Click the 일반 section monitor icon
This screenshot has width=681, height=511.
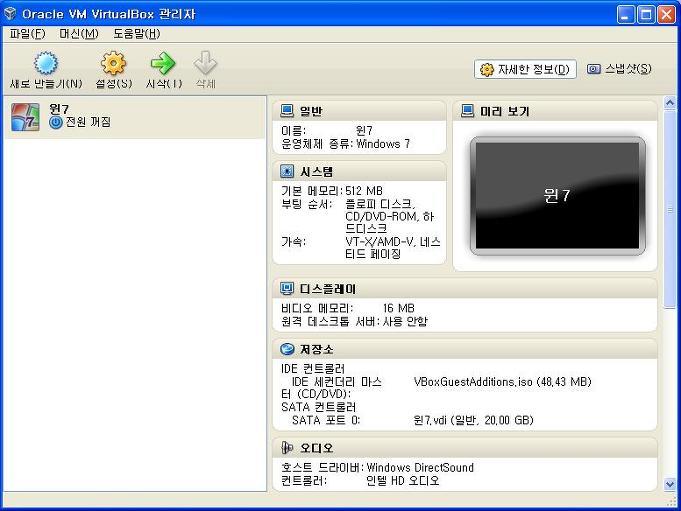pos(287,111)
